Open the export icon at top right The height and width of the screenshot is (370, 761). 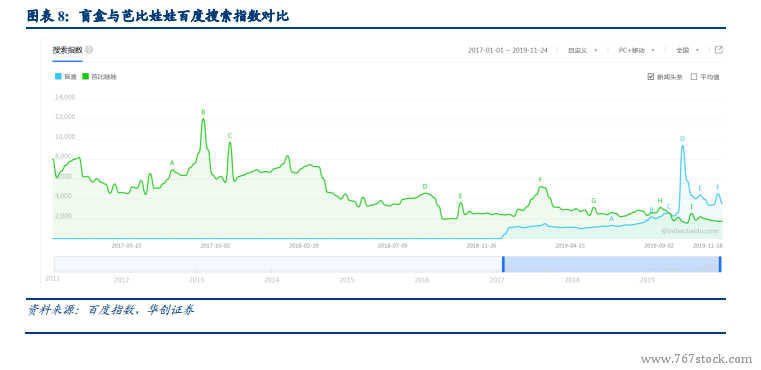tap(719, 50)
